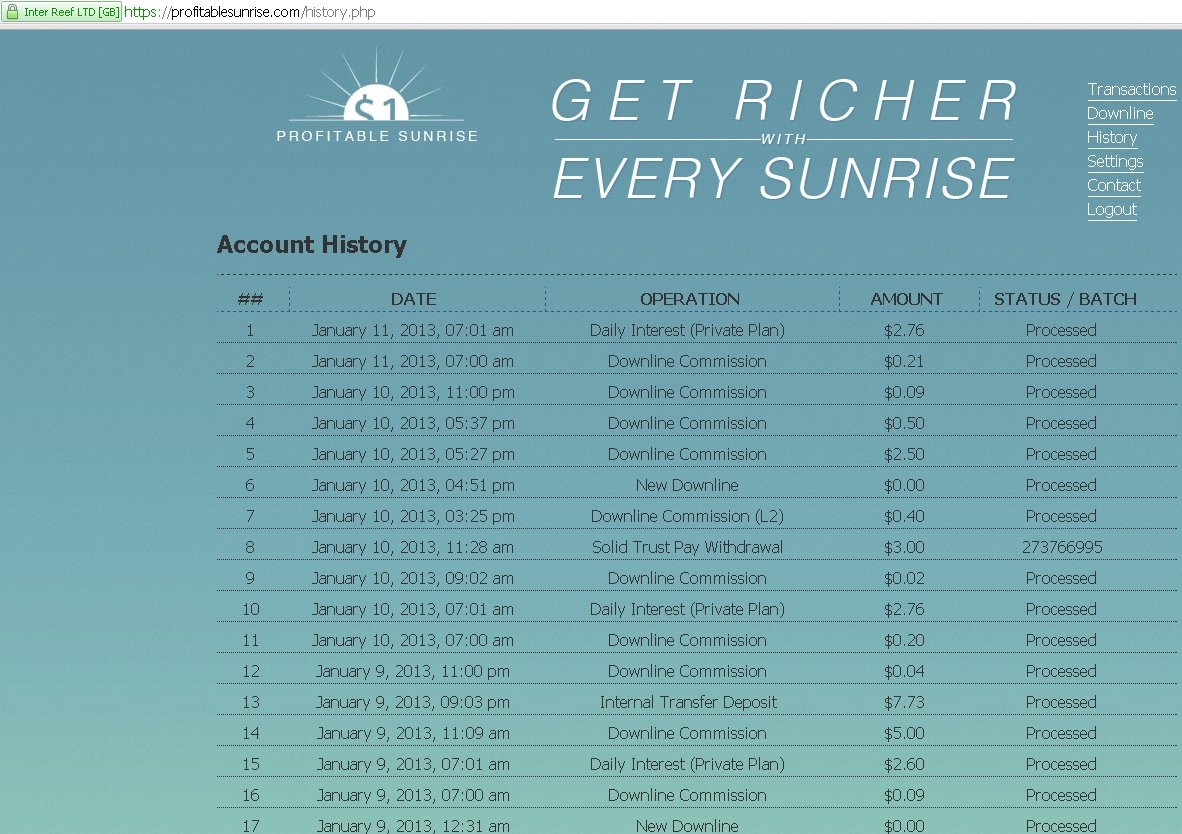
Task: Select the date January 10, 2013, 05:27 pm
Action: point(413,454)
